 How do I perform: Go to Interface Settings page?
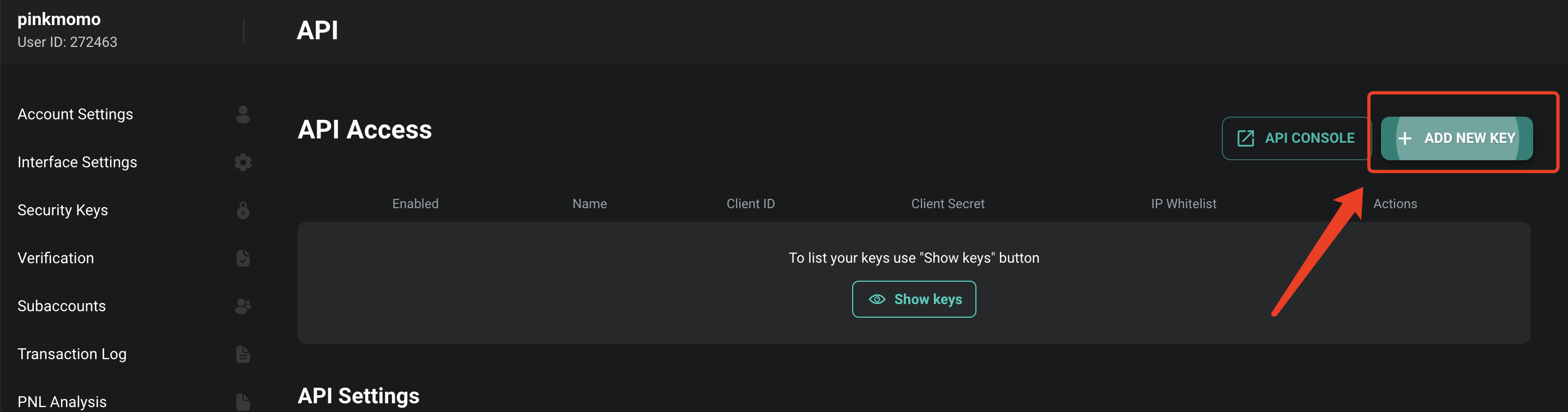[x=77, y=162]
